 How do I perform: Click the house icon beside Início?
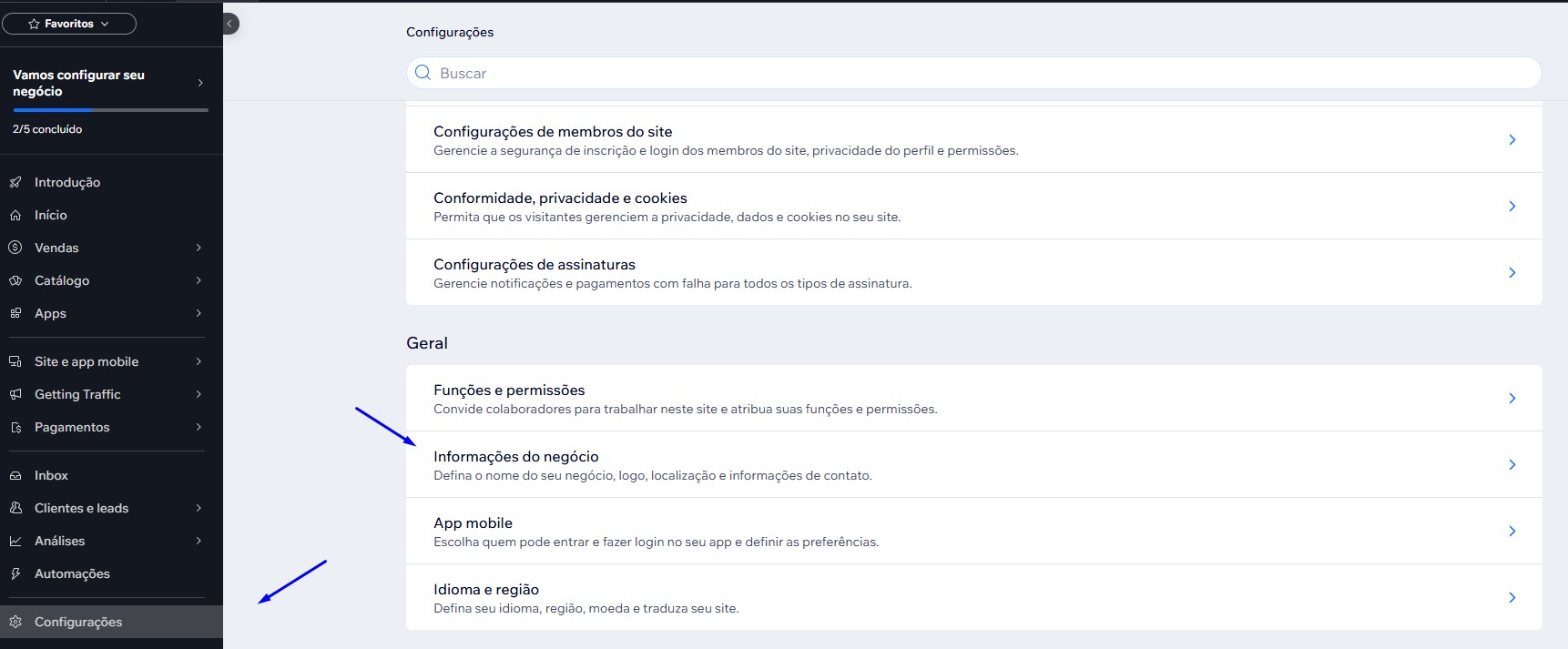pyautogui.click(x=15, y=215)
